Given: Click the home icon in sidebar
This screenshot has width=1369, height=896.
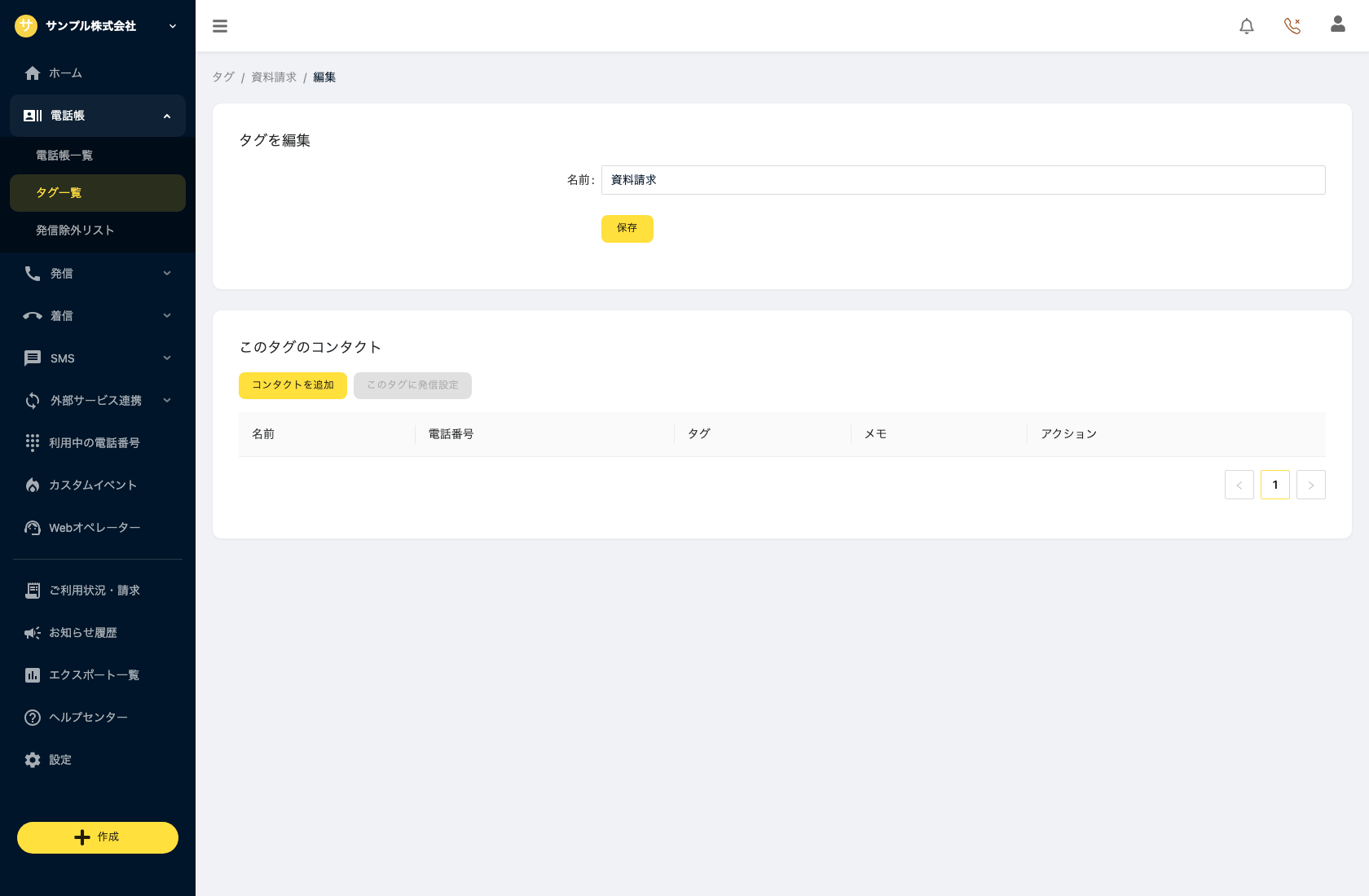Looking at the screenshot, I should pyautogui.click(x=33, y=73).
